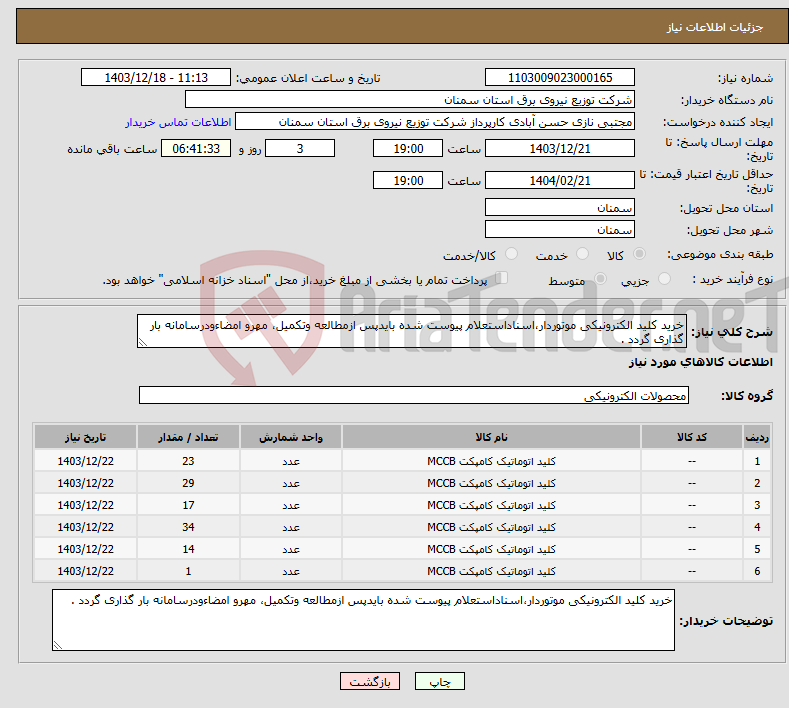This screenshot has width=789, height=708.
Task: Click the چاپ (print) button
Action: click(x=440, y=681)
